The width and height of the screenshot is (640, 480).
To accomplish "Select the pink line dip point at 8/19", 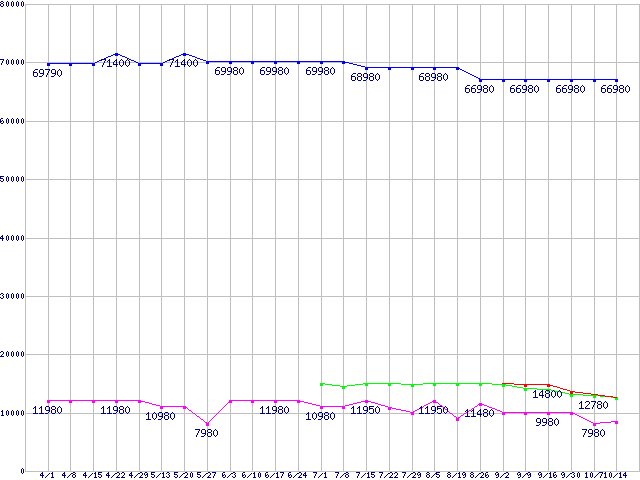I will click(x=457, y=419).
